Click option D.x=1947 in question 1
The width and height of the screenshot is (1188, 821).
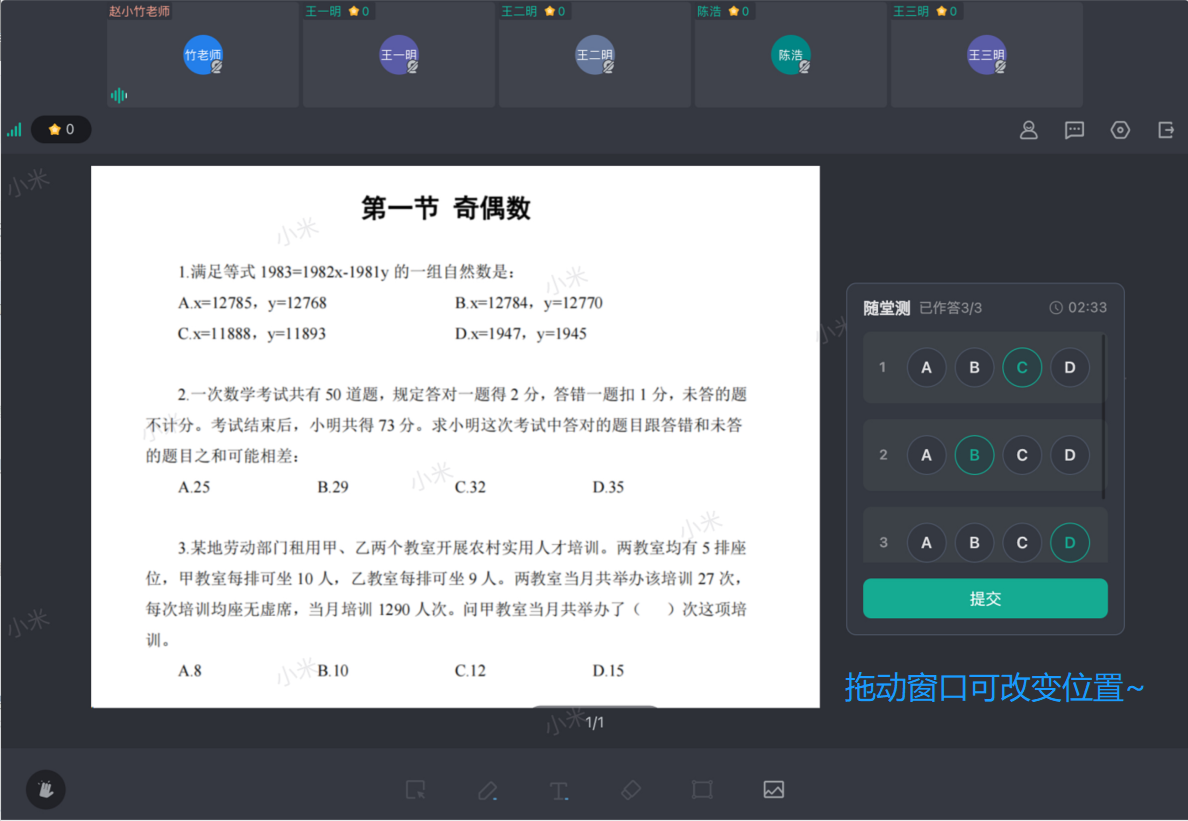pos(521,334)
